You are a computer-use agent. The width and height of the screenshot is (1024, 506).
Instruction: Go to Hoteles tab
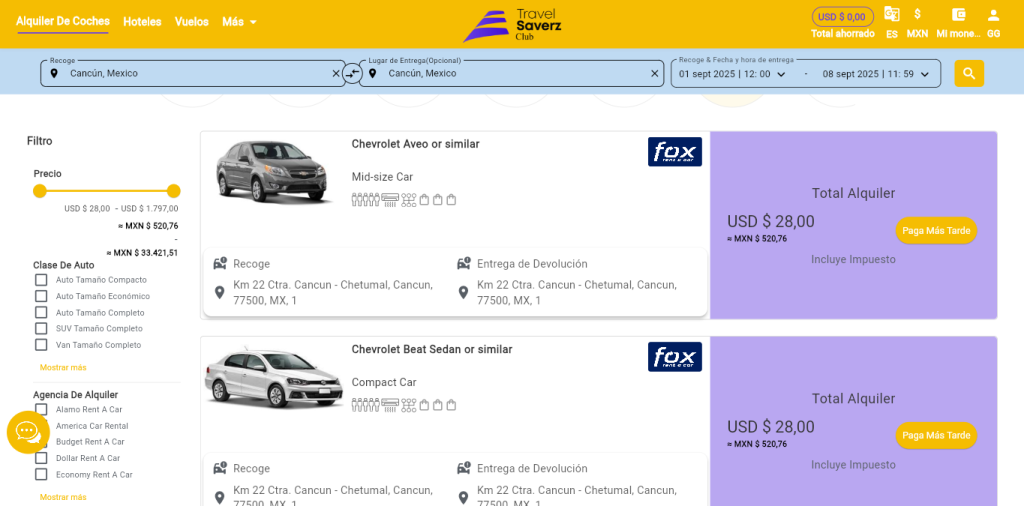[142, 22]
